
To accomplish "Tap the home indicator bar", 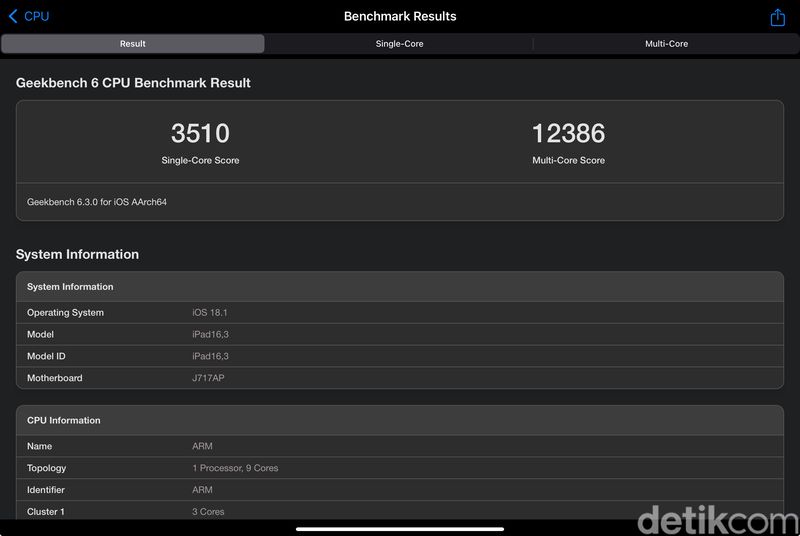I will click(x=400, y=529).
